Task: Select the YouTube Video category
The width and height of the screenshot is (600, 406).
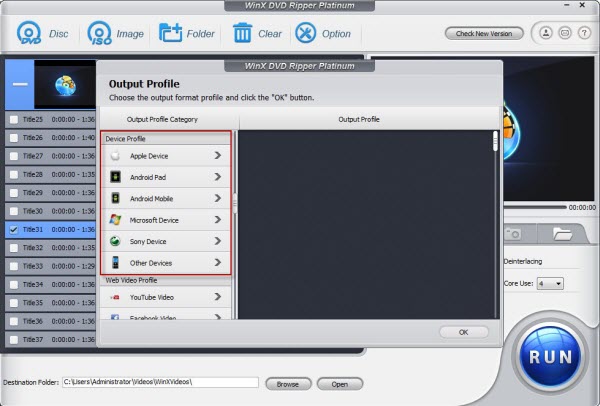Action: coord(166,297)
